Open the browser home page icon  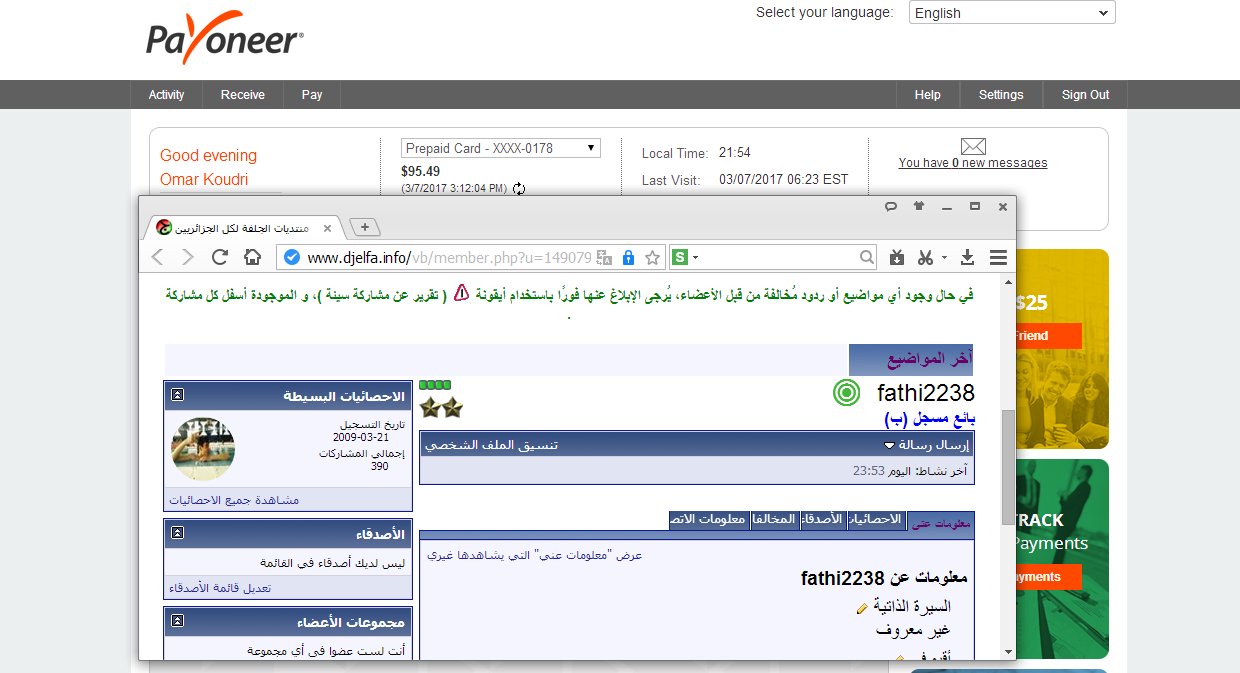coord(253,257)
